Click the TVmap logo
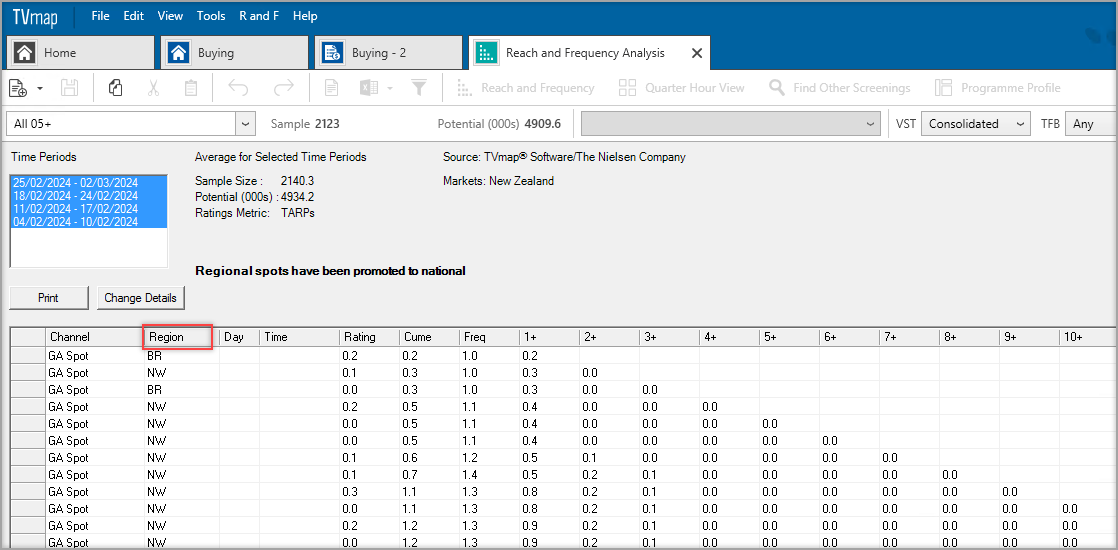The width and height of the screenshot is (1118, 550). click(35, 16)
